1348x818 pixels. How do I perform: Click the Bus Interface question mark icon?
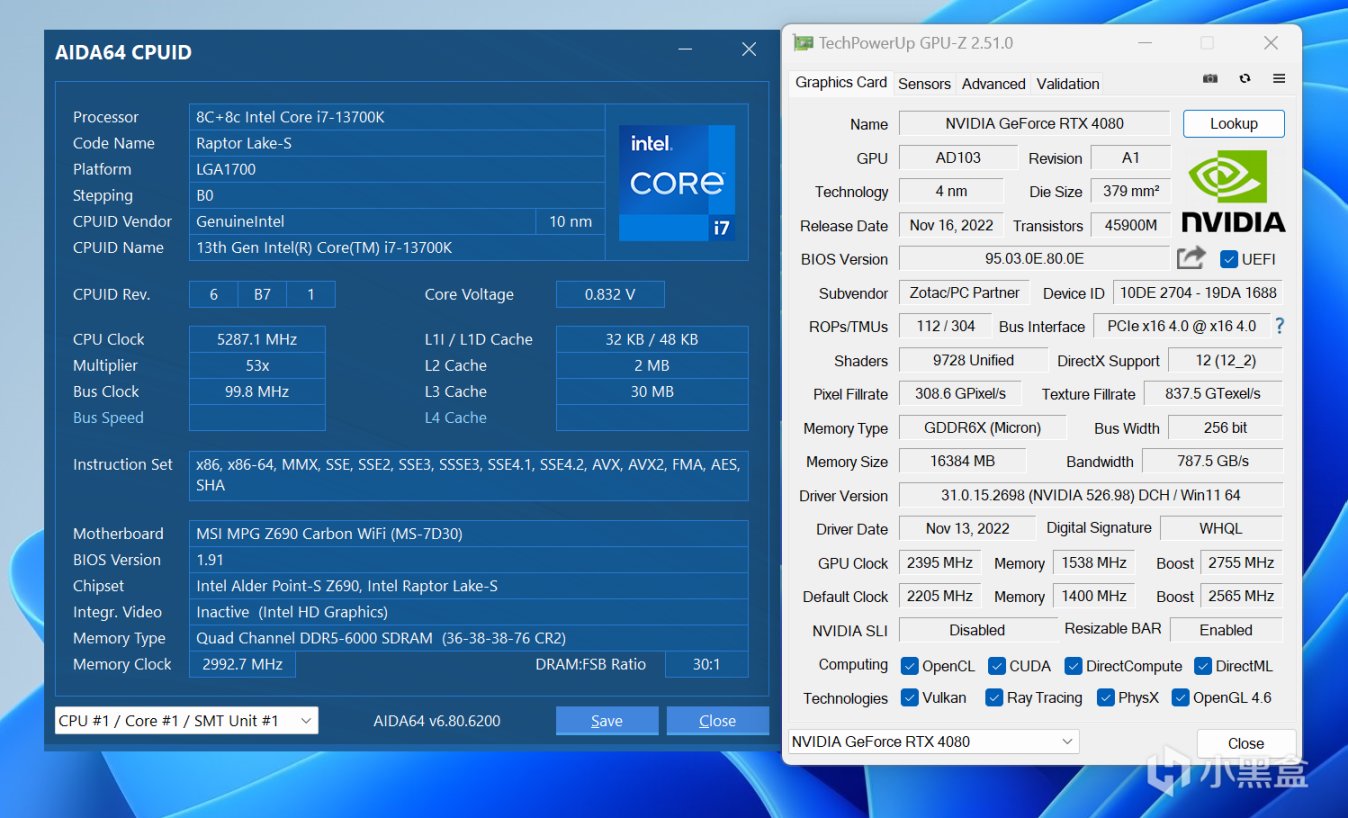[1279, 326]
